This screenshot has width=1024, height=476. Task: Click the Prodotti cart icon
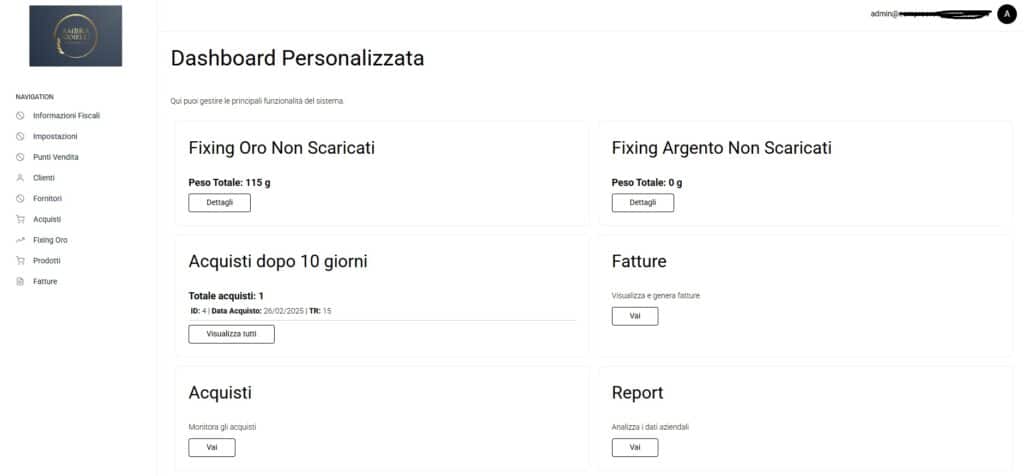point(20,261)
